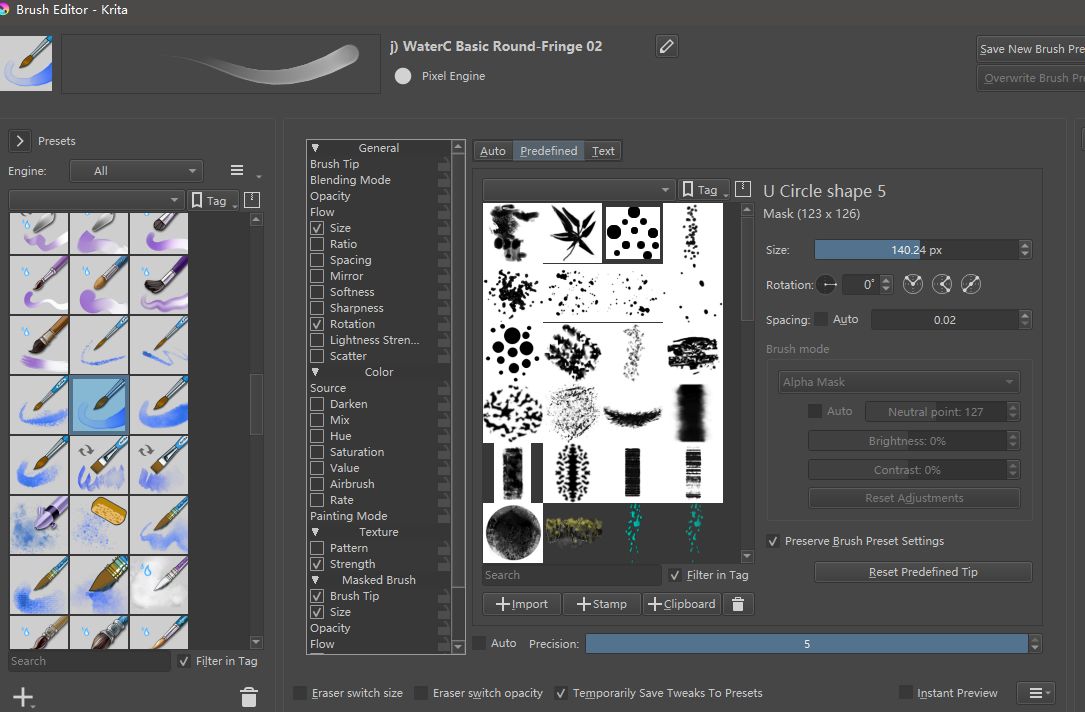1085x712 pixels.
Task: Delete the selected brush tip with trash icon
Action: pyautogui.click(x=738, y=604)
